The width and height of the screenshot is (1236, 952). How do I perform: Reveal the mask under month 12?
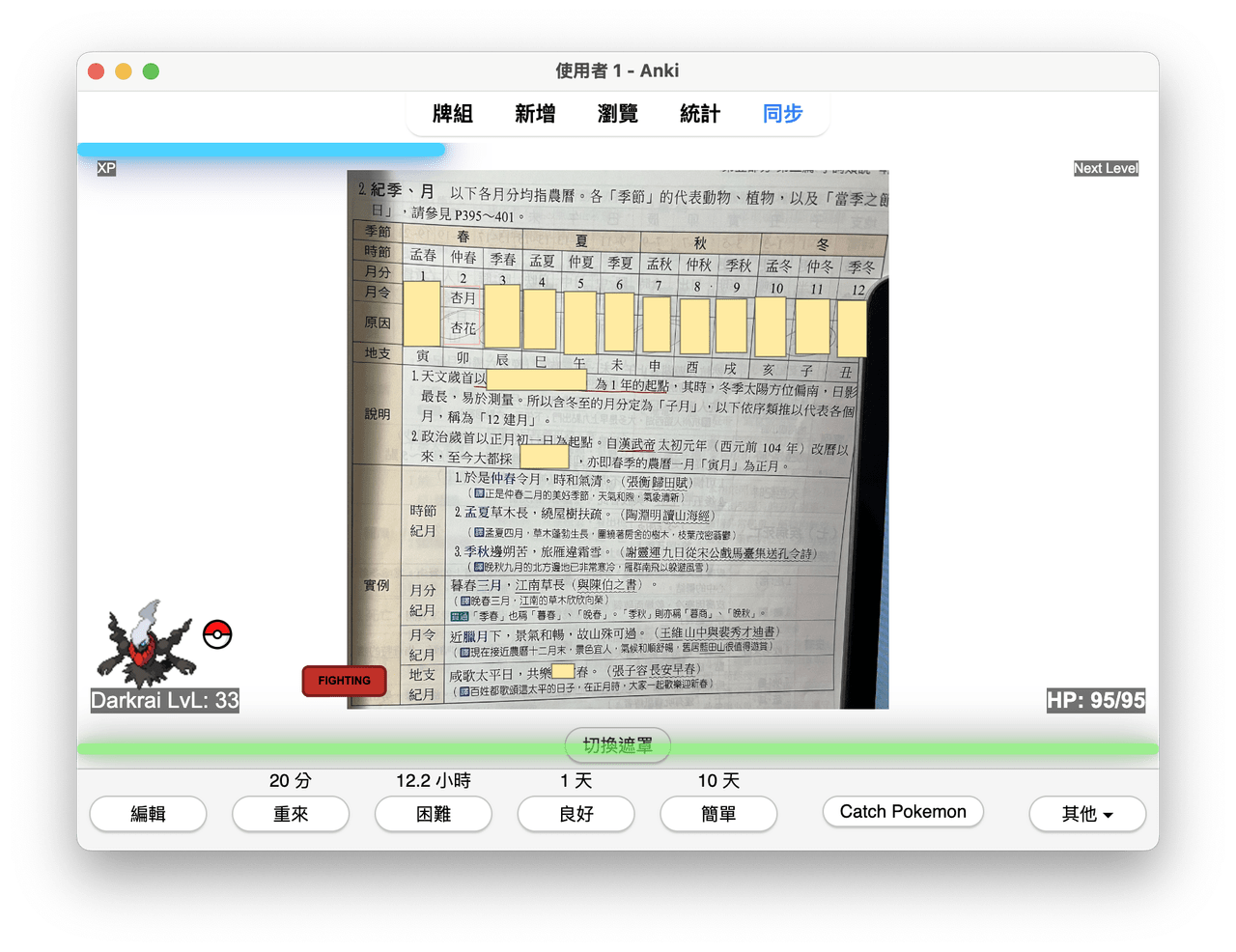tap(852, 329)
